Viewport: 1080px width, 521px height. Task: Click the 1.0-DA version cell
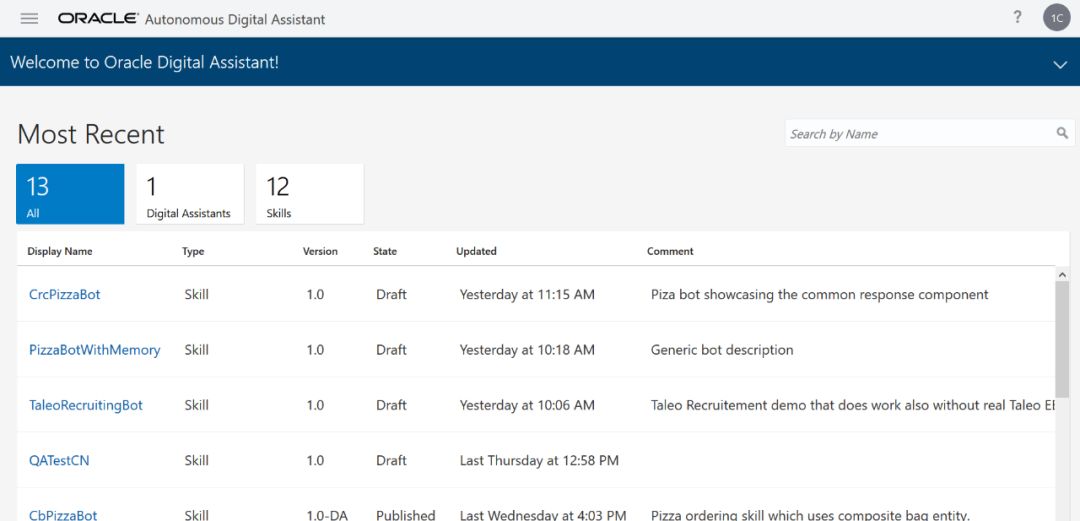coord(327,515)
